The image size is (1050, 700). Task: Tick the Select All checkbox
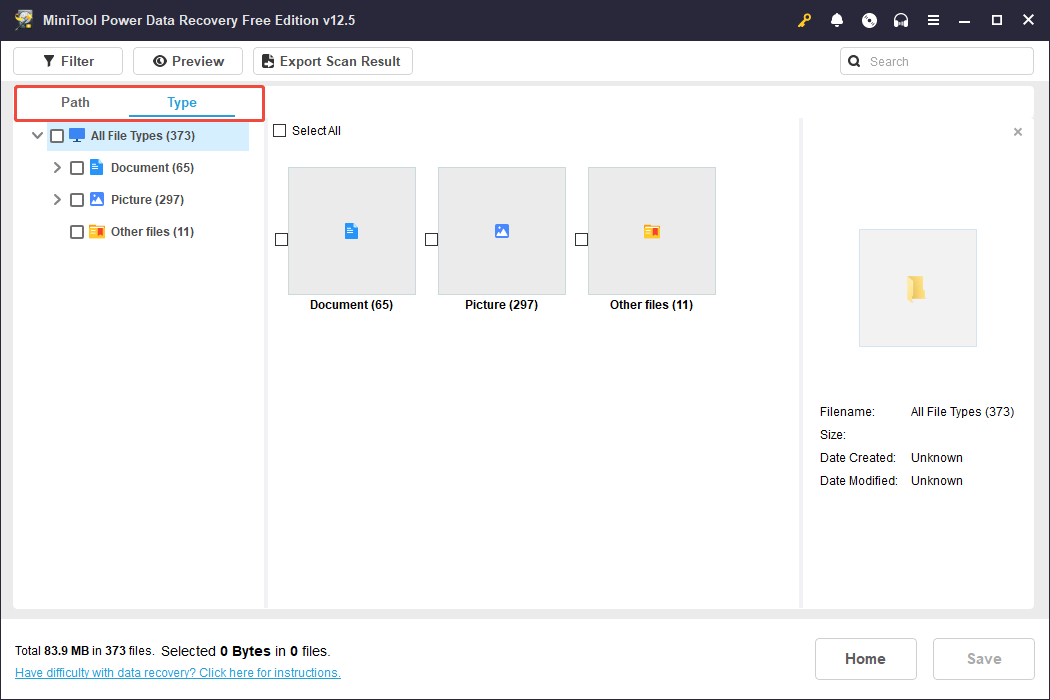coord(280,131)
